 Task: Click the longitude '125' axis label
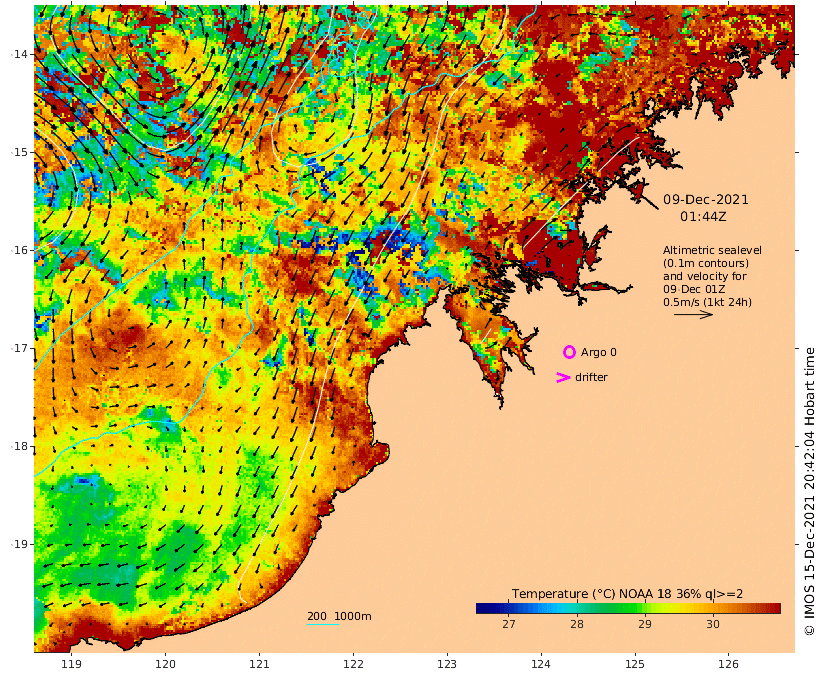coord(635,664)
